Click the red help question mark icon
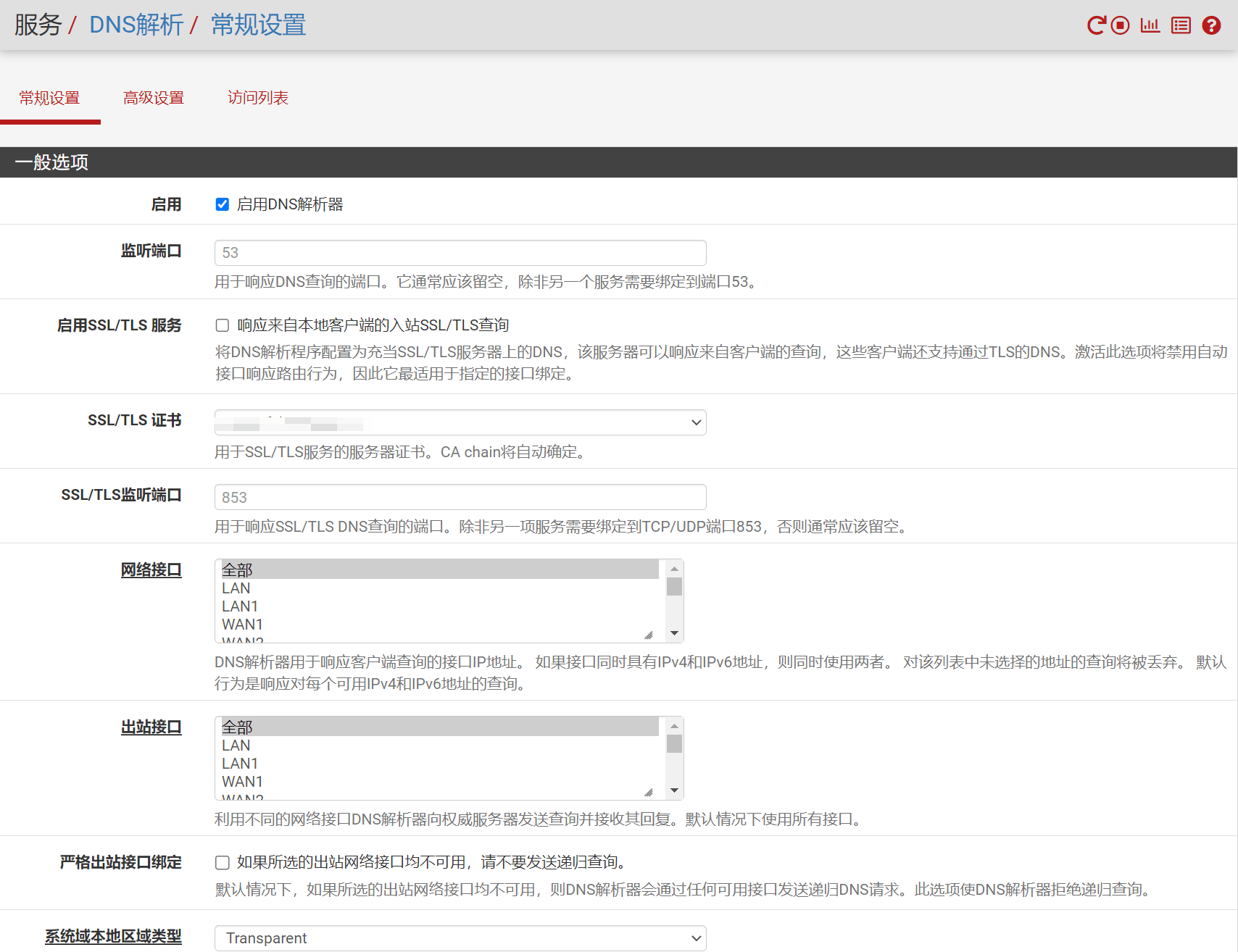The image size is (1238, 952). (1211, 25)
